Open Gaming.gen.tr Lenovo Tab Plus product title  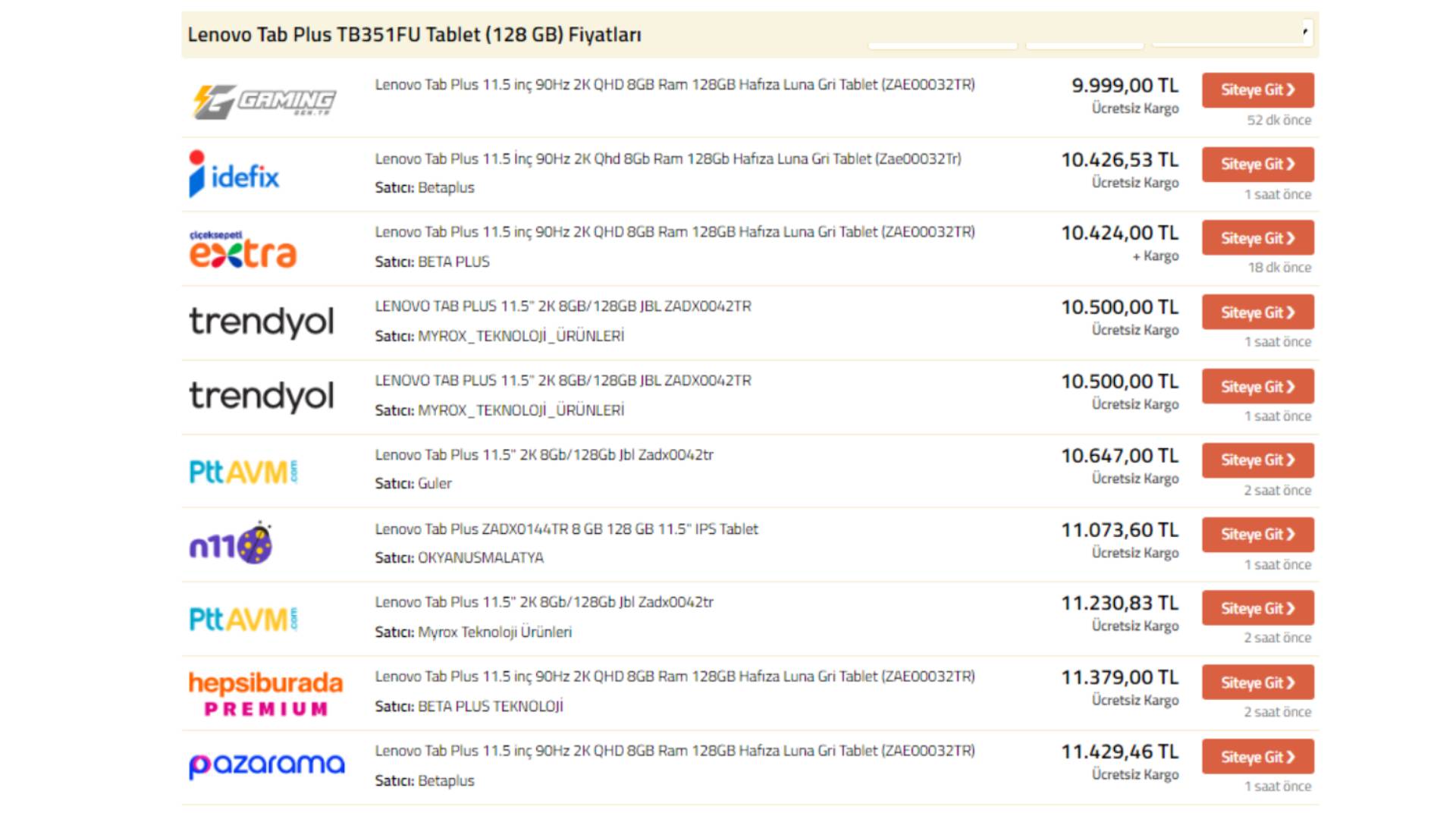tap(675, 85)
